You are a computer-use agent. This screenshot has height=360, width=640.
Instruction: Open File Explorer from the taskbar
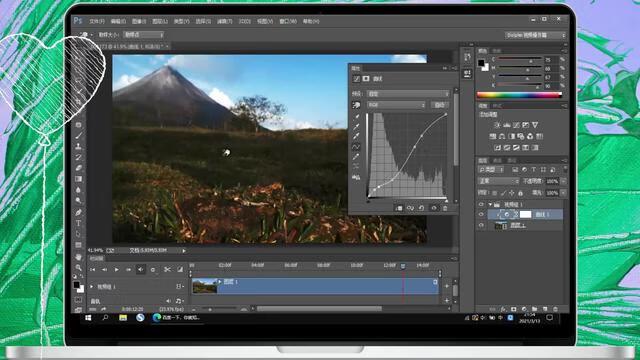coord(123,318)
